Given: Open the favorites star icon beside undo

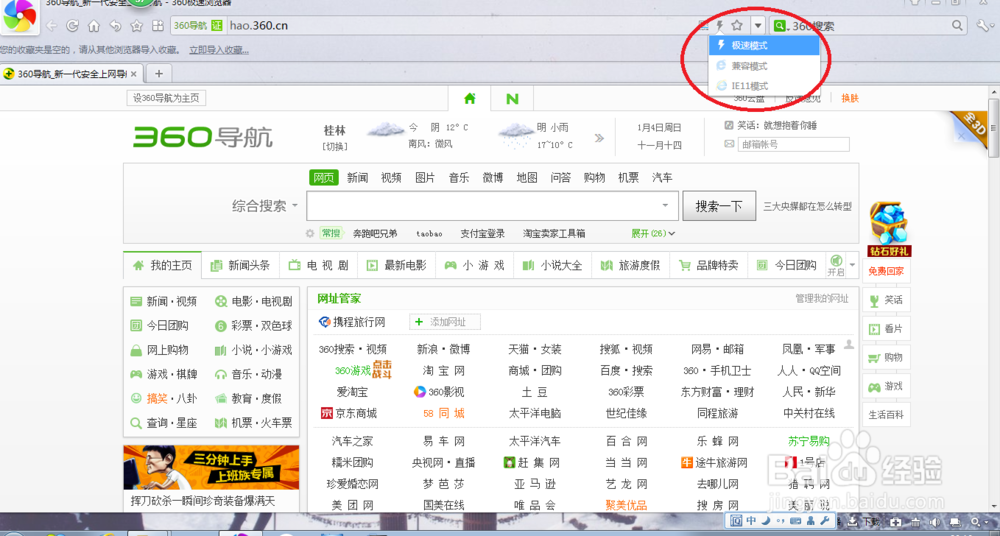Looking at the screenshot, I should pos(136,26).
